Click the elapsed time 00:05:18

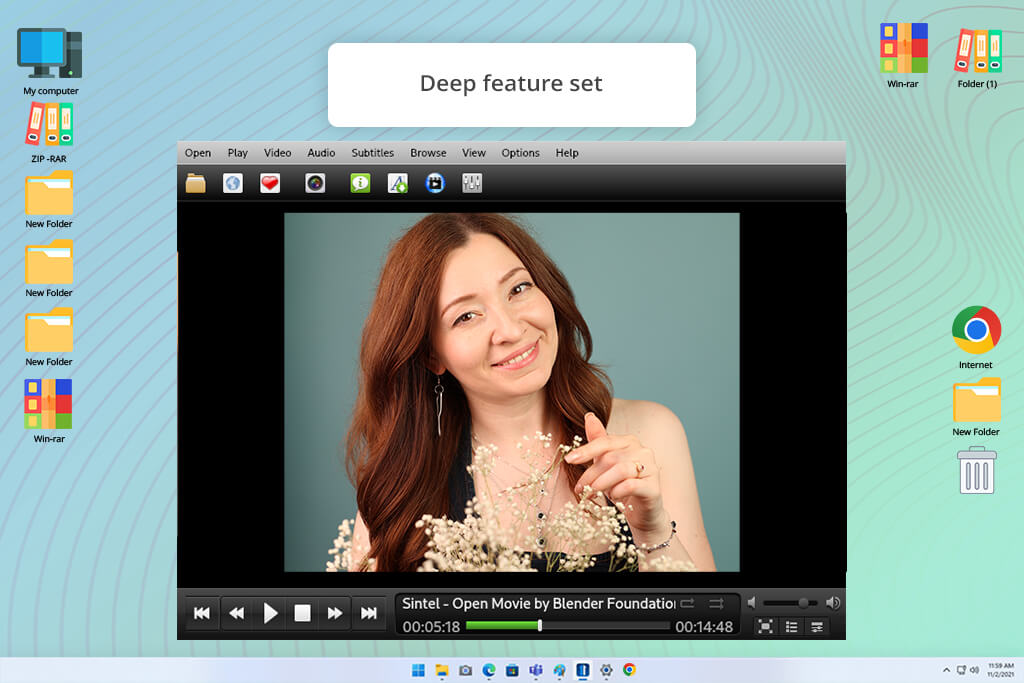(431, 627)
